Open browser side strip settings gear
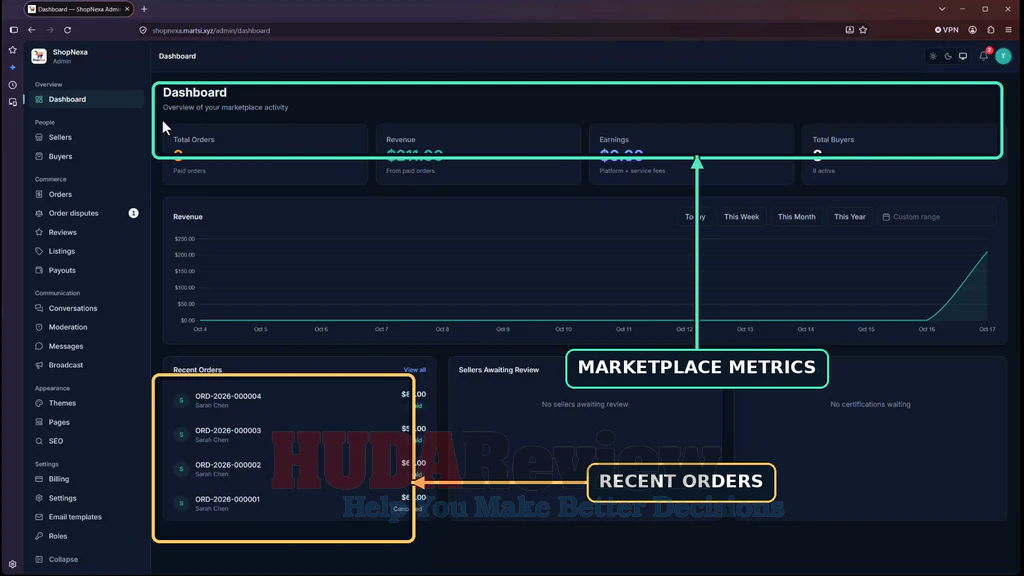The image size is (1024, 576). [12, 564]
